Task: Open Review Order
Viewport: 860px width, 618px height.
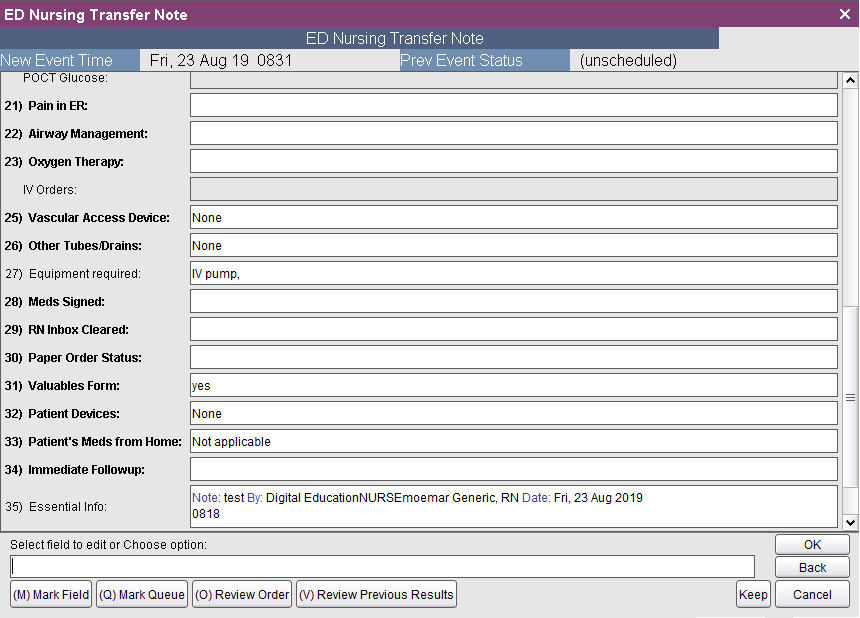Action: [x=241, y=593]
